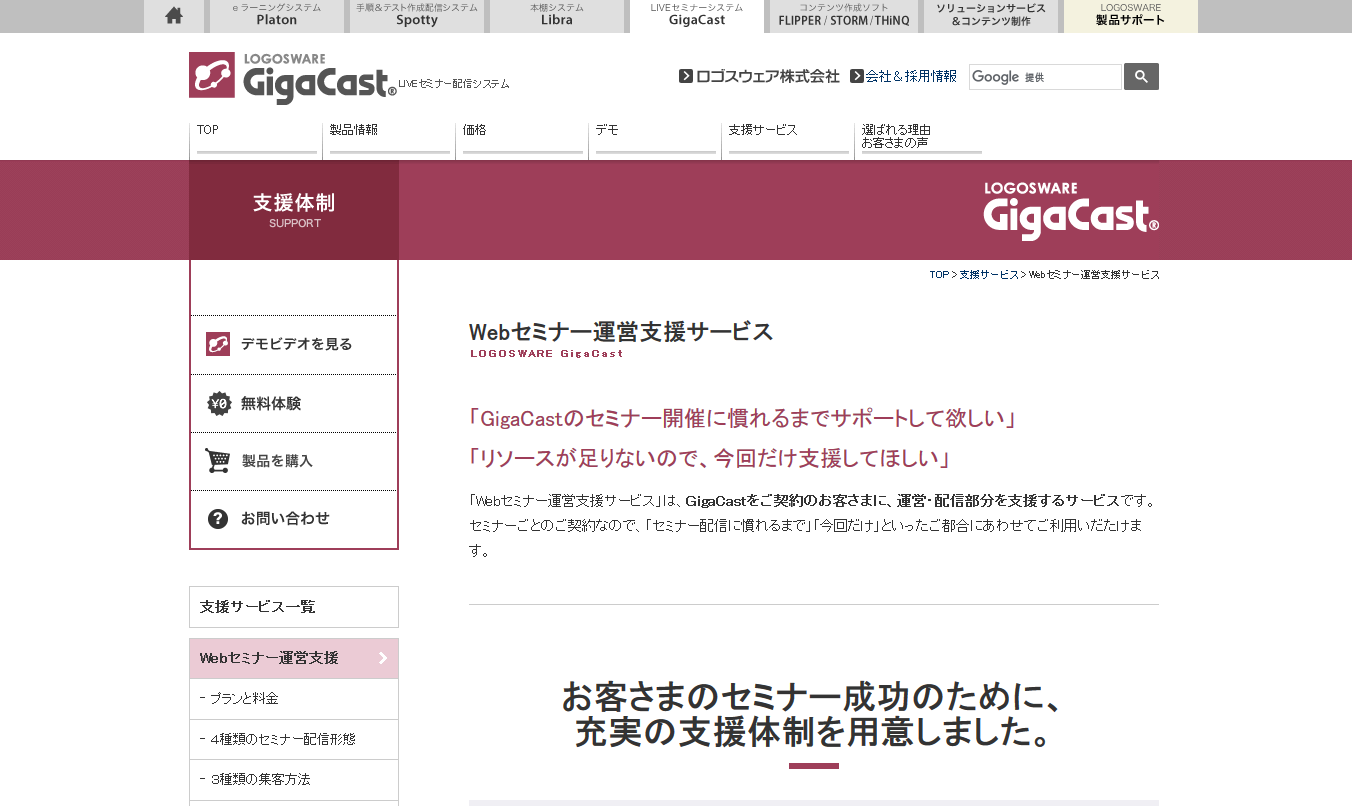The height and width of the screenshot is (806, 1352).
Task: Open the 支援サービス menu item
Action: click(788, 138)
